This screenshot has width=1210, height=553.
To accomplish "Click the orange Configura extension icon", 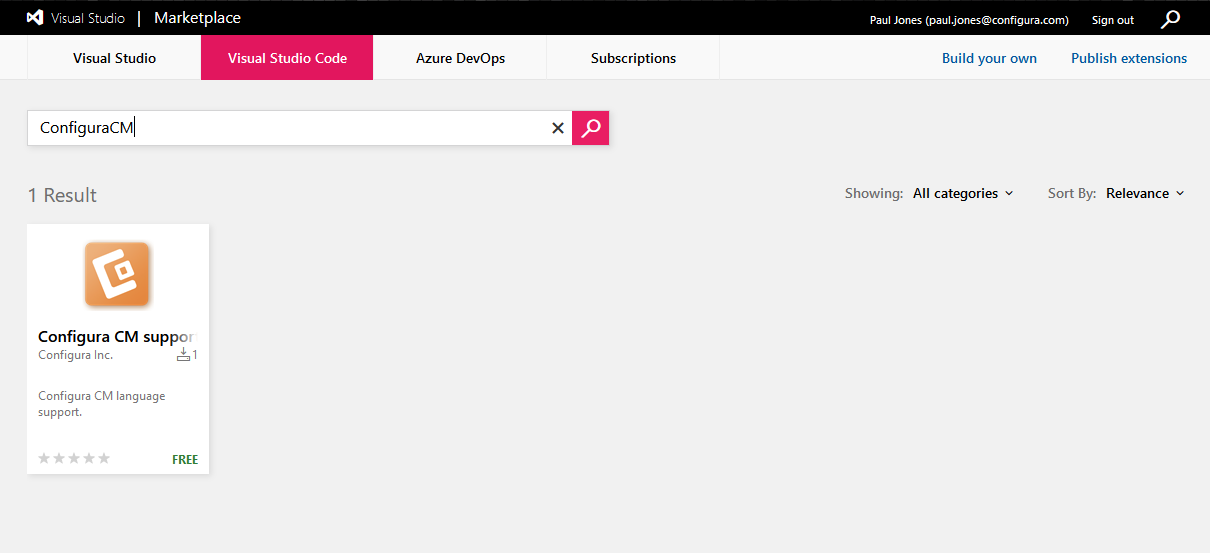I will point(117,274).
